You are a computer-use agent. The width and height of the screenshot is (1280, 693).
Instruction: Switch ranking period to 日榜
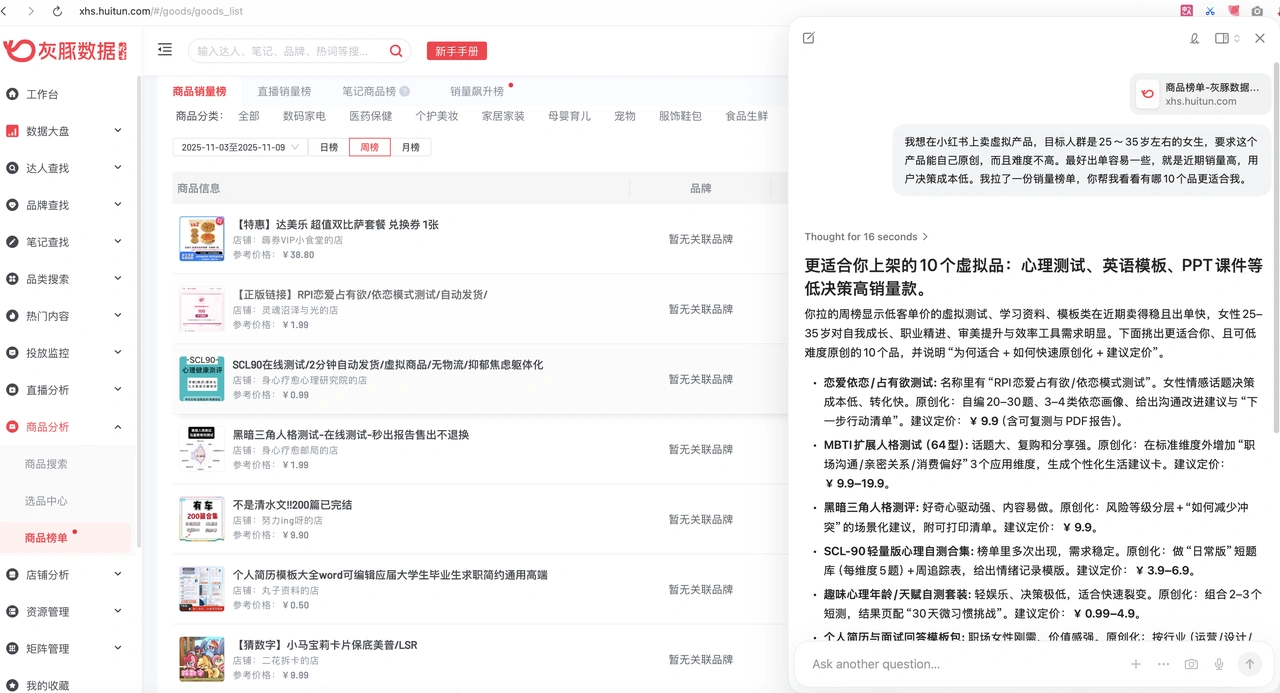coord(331,146)
